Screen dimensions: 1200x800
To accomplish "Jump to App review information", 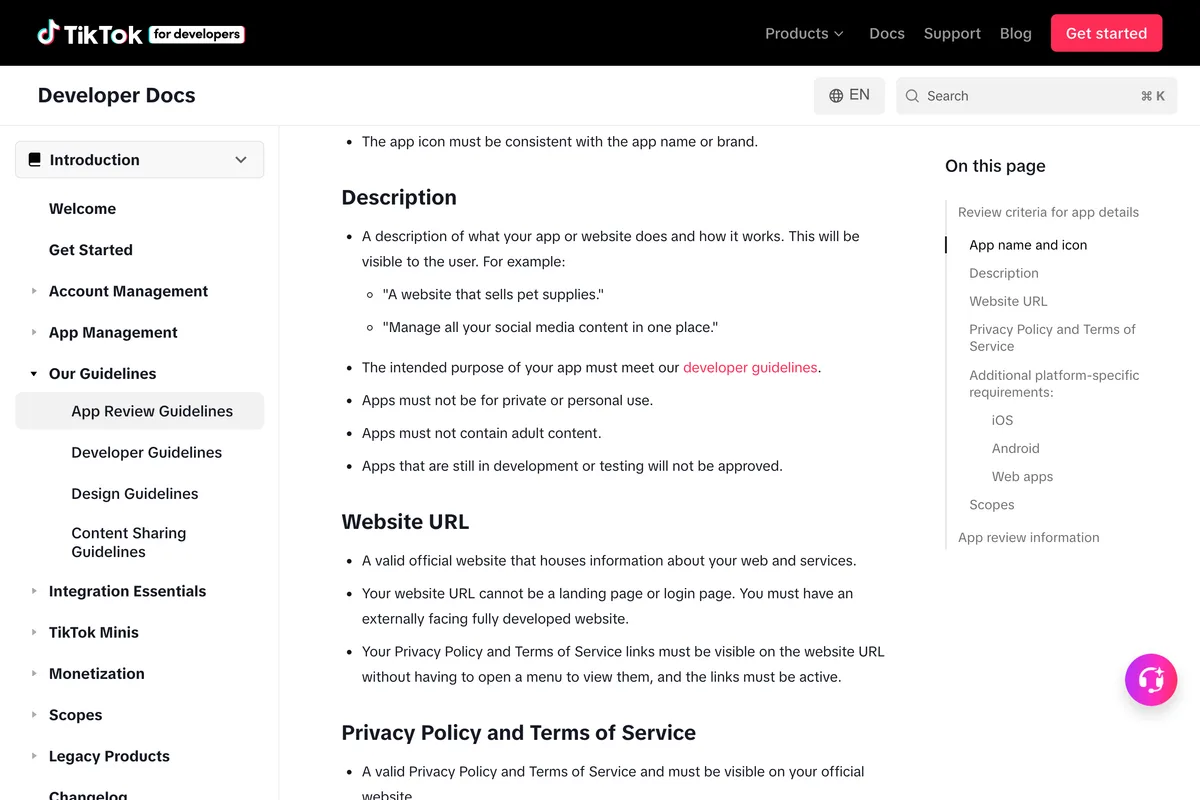I will [1028, 537].
